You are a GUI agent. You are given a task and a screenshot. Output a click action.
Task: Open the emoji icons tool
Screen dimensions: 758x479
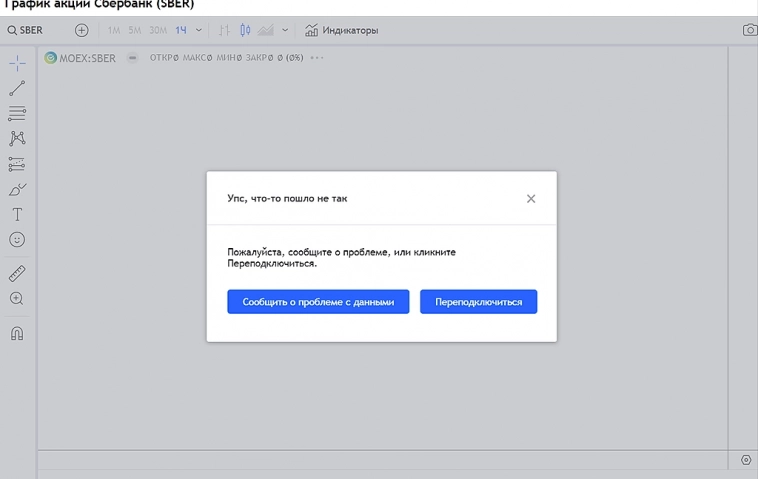(x=17, y=240)
